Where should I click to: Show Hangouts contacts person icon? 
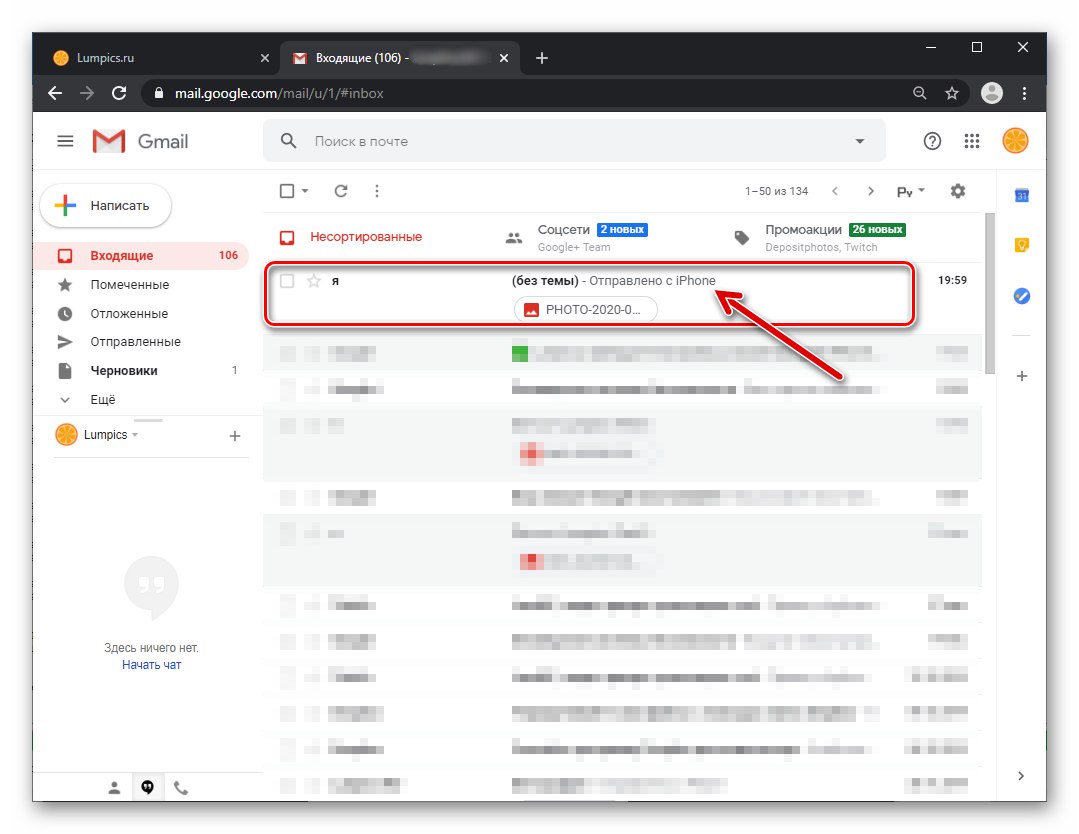pyautogui.click(x=114, y=788)
